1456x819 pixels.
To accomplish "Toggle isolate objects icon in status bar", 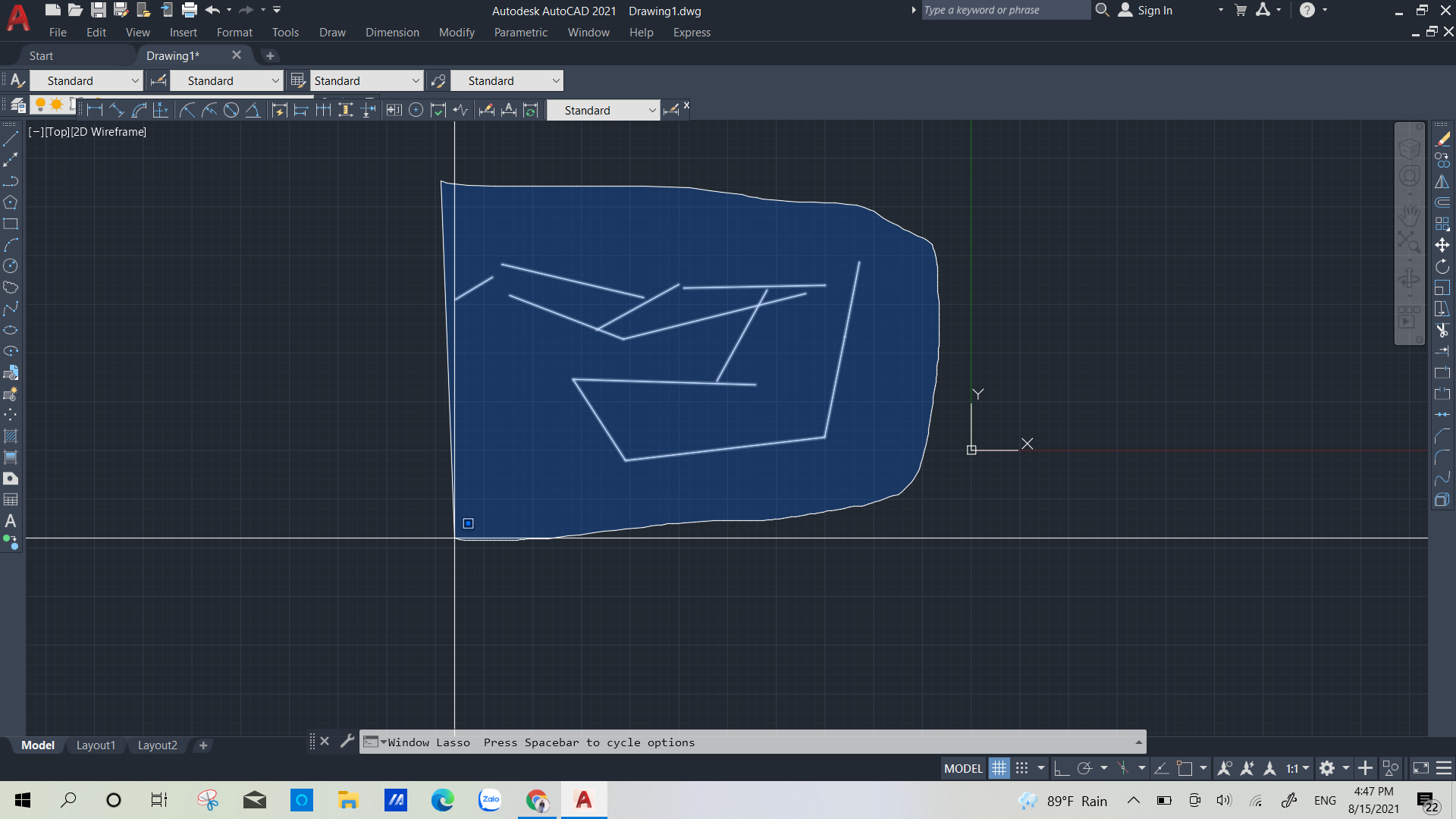I will pos(1391,768).
